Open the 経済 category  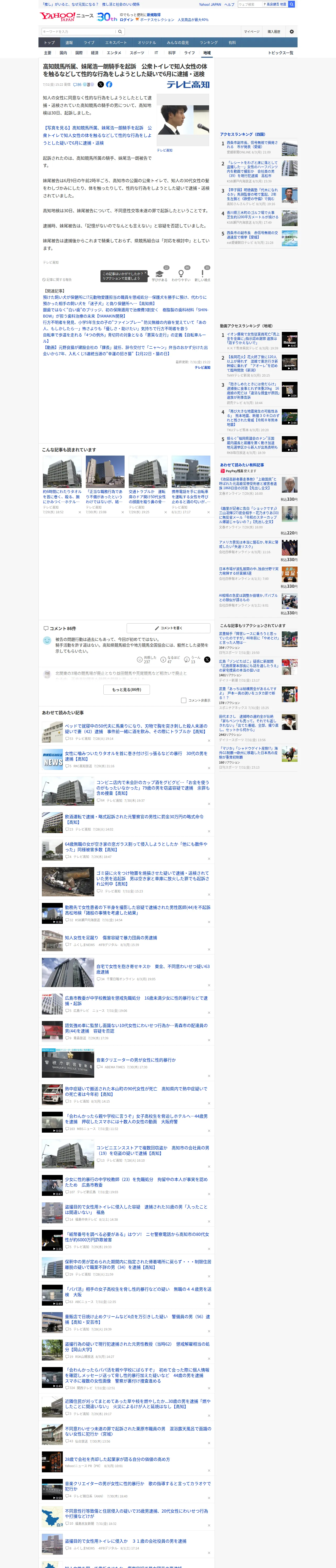94,53
